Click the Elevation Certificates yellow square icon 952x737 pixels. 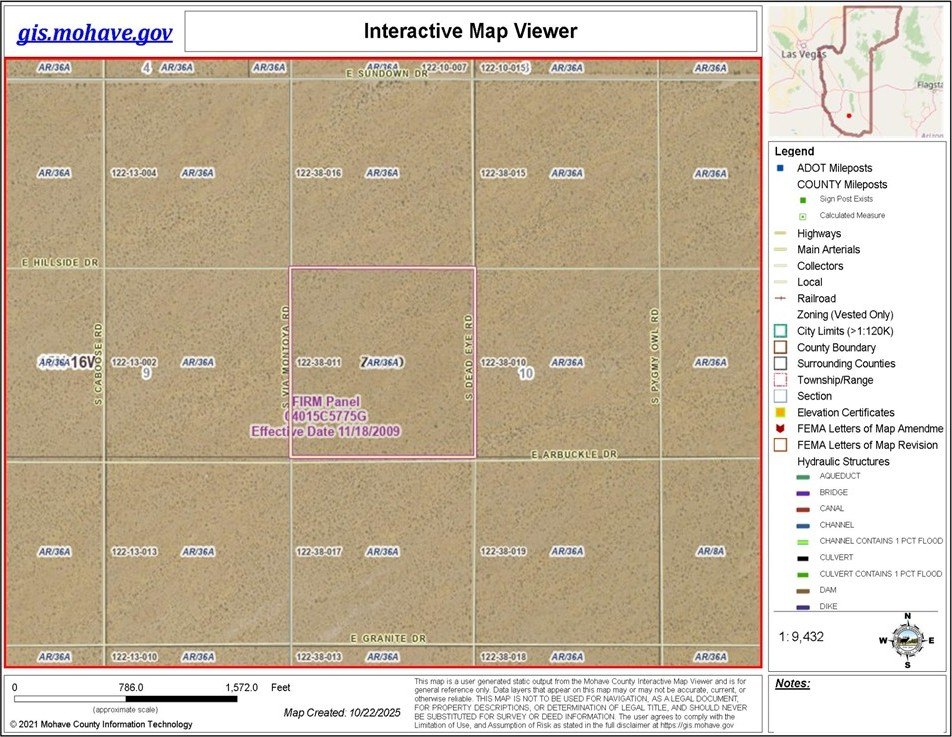pyautogui.click(x=780, y=413)
